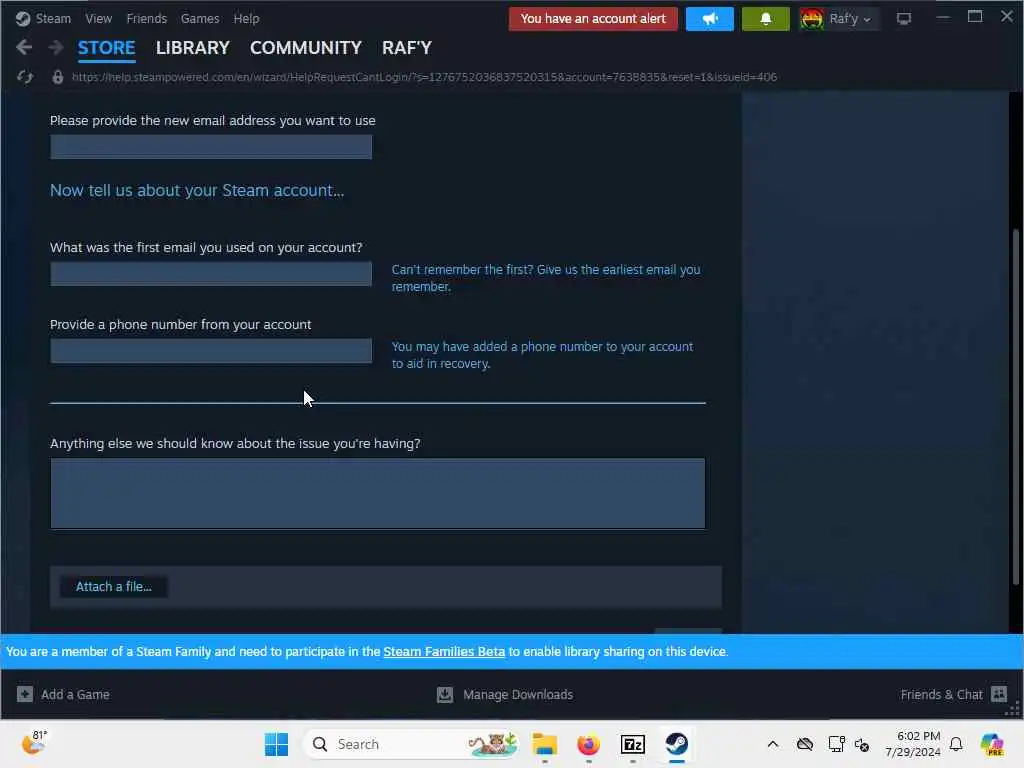The image size is (1024, 768).
Task: Click the Attach a file button
Action: point(114,586)
